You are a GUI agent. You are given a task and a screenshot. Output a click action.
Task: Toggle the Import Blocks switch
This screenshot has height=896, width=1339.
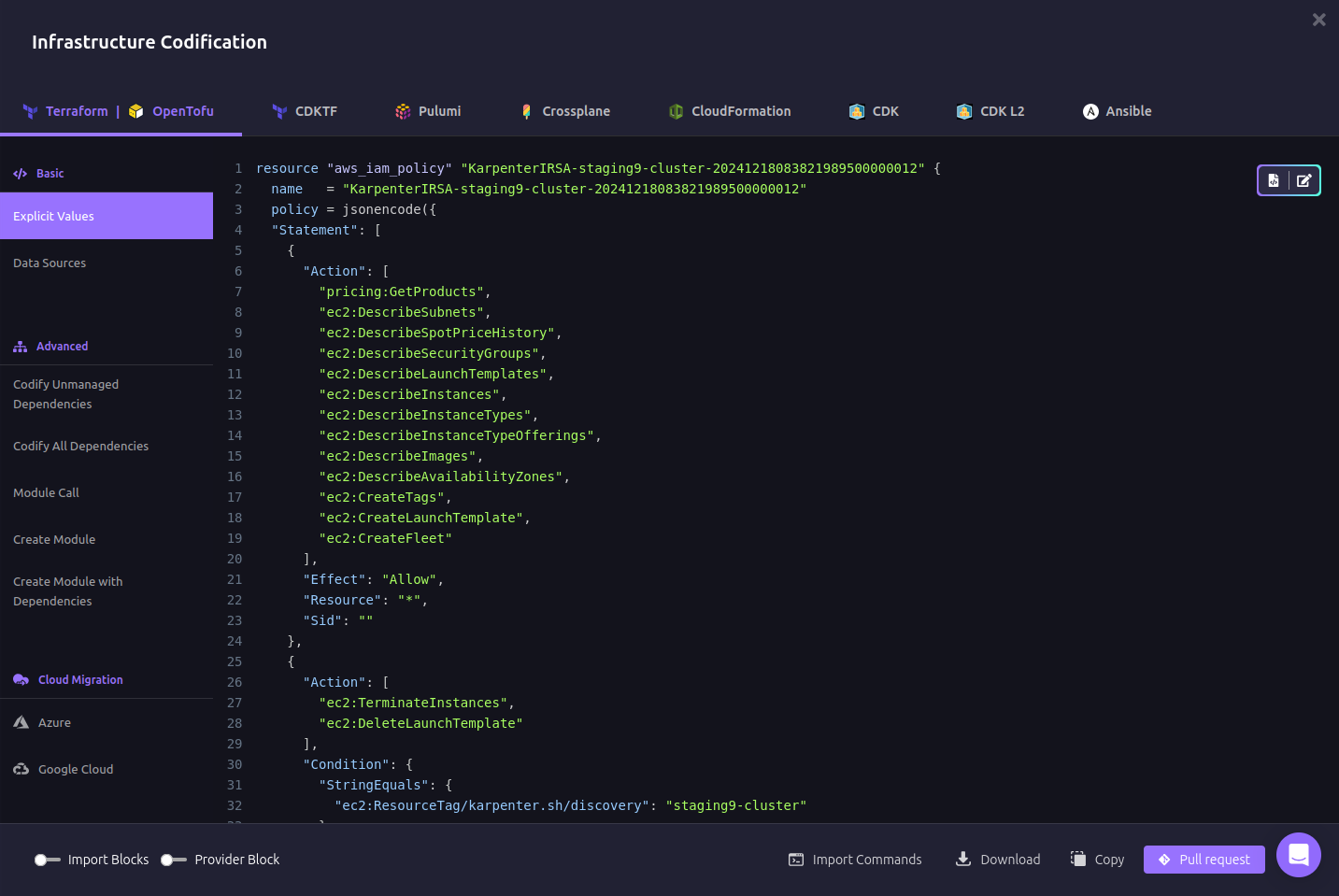(x=48, y=860)
